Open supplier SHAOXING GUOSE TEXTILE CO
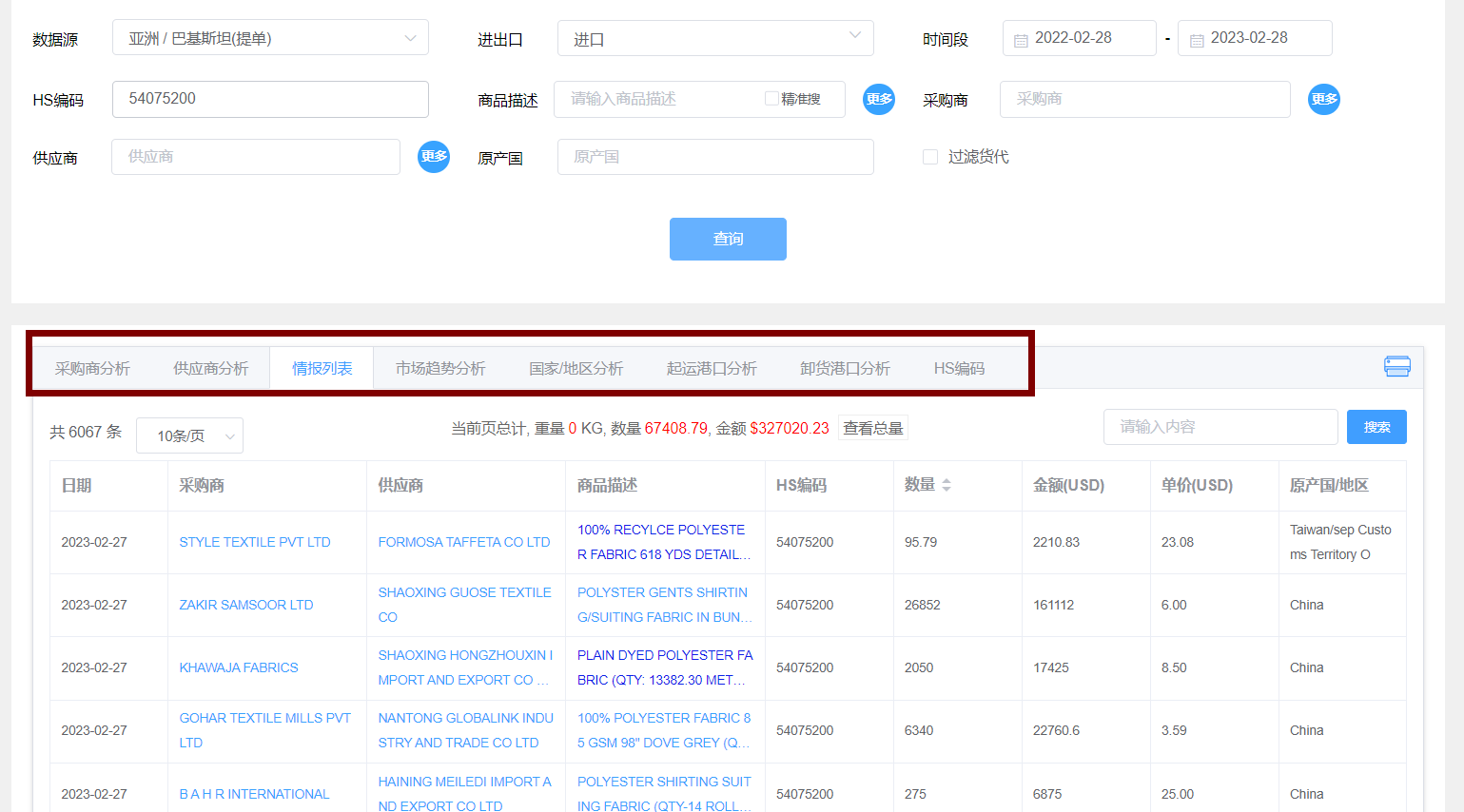The height and width of the screenshot is (812, 1464). pyautogui.click(x=465, y=605)
